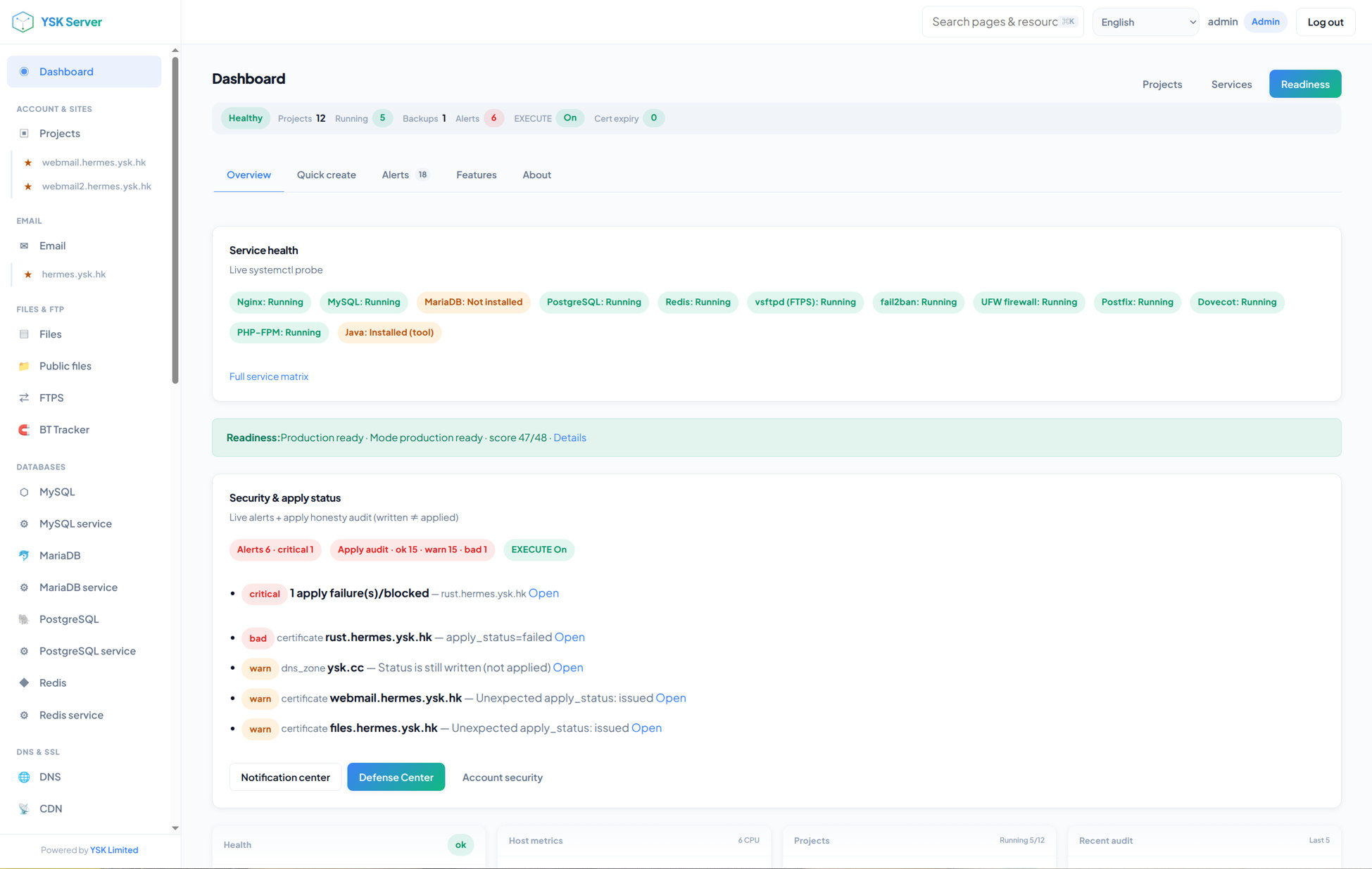Click the MariaDB dolphin icon
This screenshot has height=869, width=1372.
24,556
